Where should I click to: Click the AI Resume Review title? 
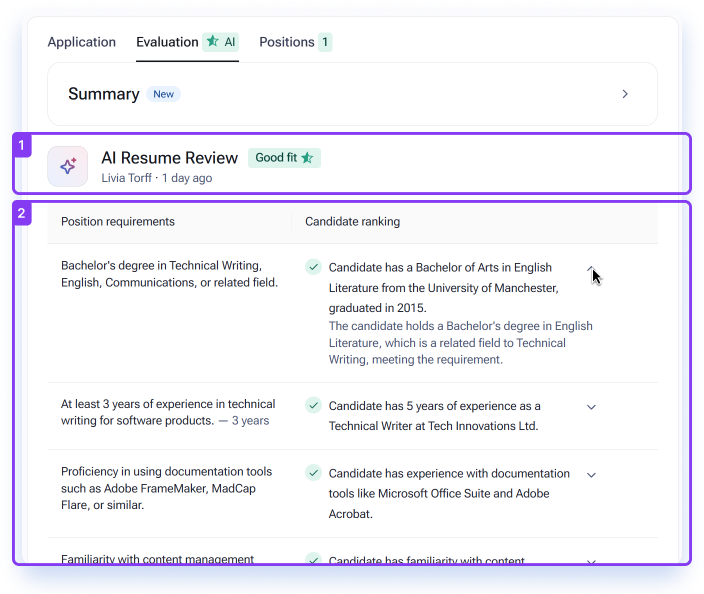pyautogui.click(x=170, y=158)
